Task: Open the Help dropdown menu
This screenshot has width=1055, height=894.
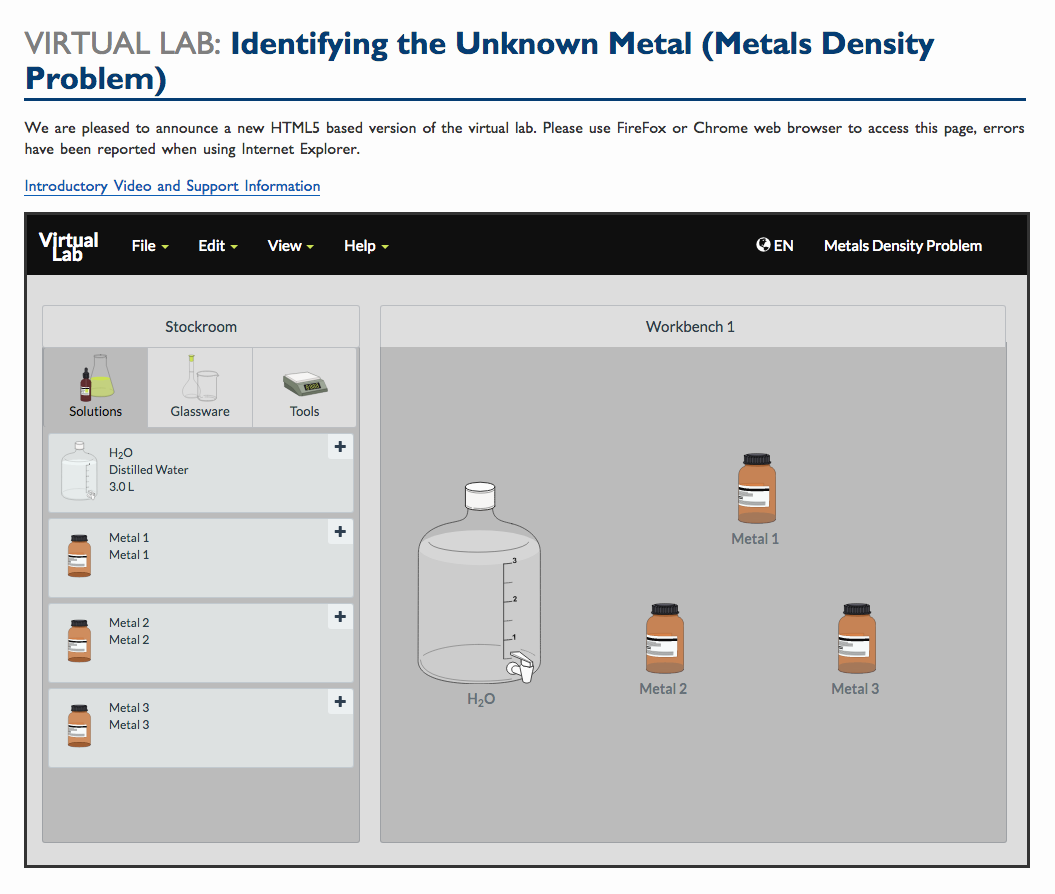Action: click(x=360, y=245)
